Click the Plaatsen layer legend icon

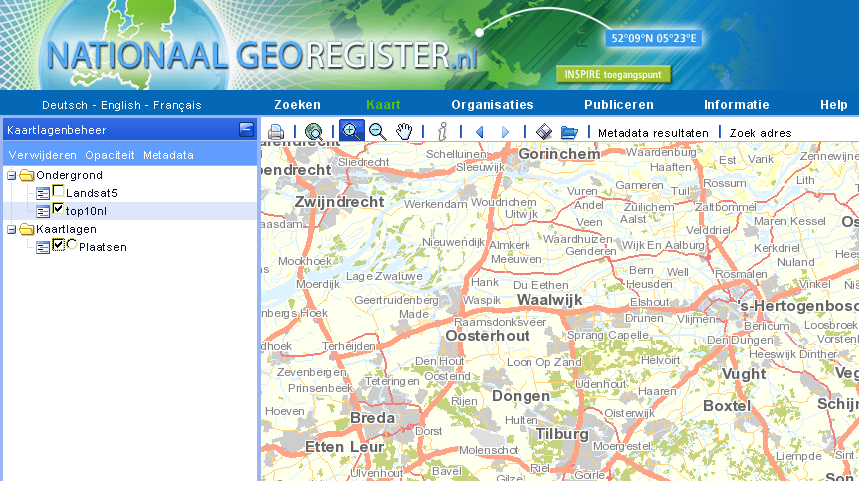coord(43,248)
